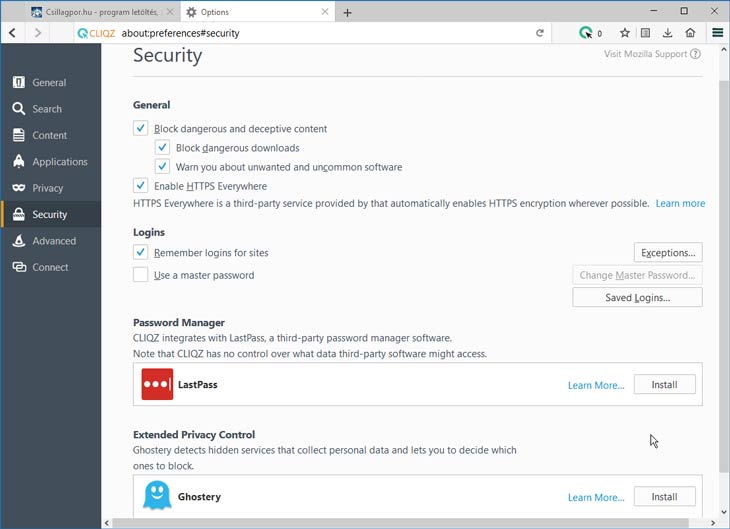This screenshot has width=730, height=529.
Task: Open the bookmarks list icon
Action: (645, 33)
